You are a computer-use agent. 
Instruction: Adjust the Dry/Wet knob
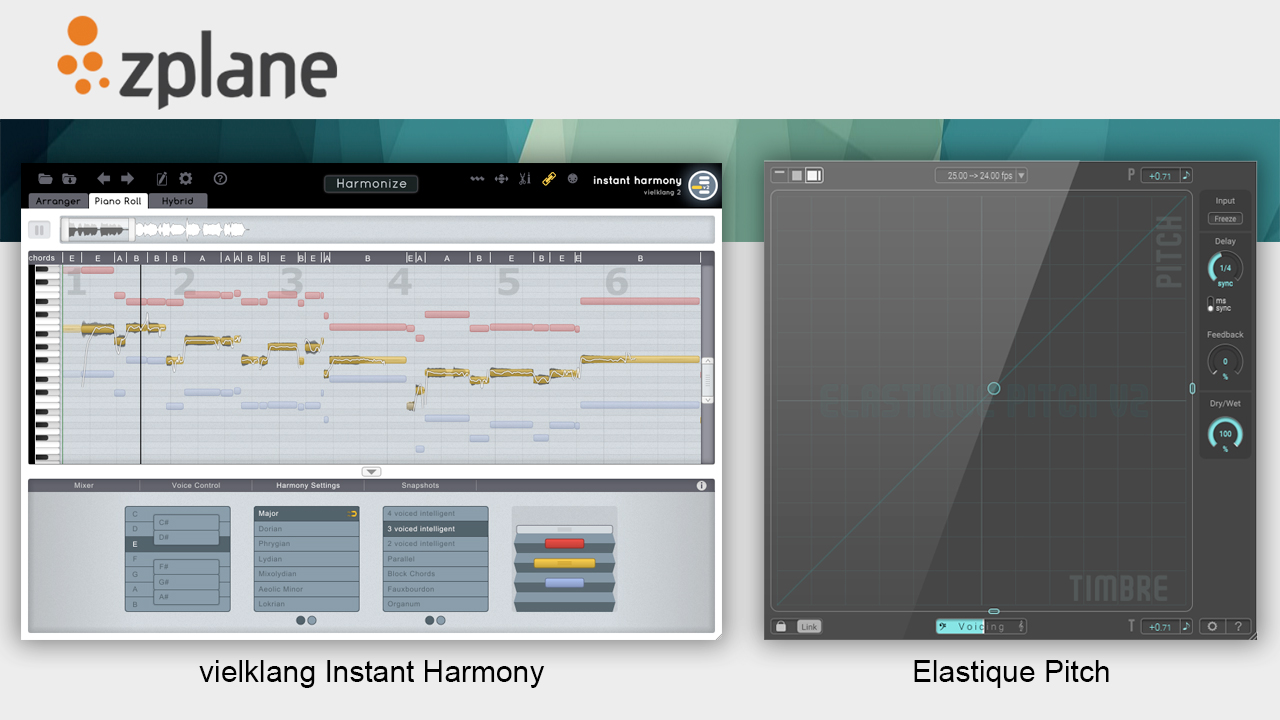tap(1225, 434)
